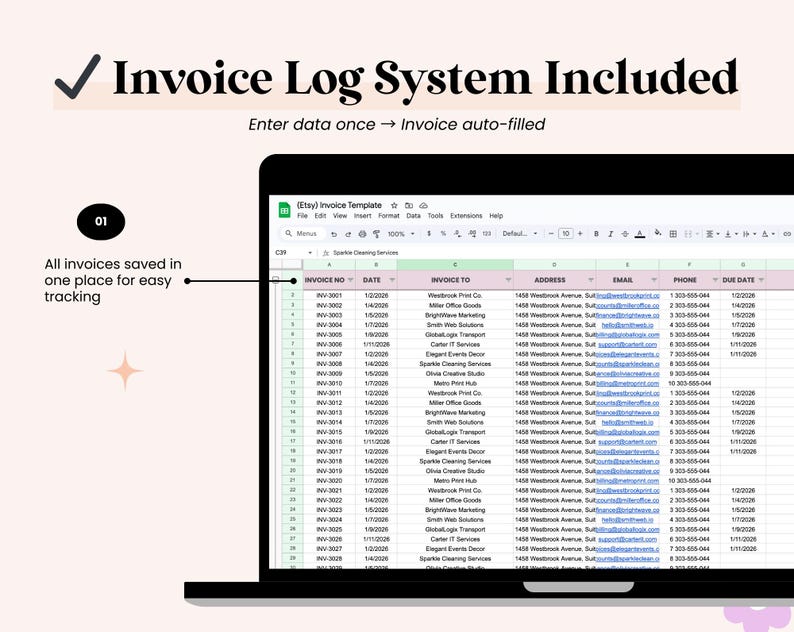Click the insert link icon
The width and height of the screenshot is (794, 632).
click(787, 233)
